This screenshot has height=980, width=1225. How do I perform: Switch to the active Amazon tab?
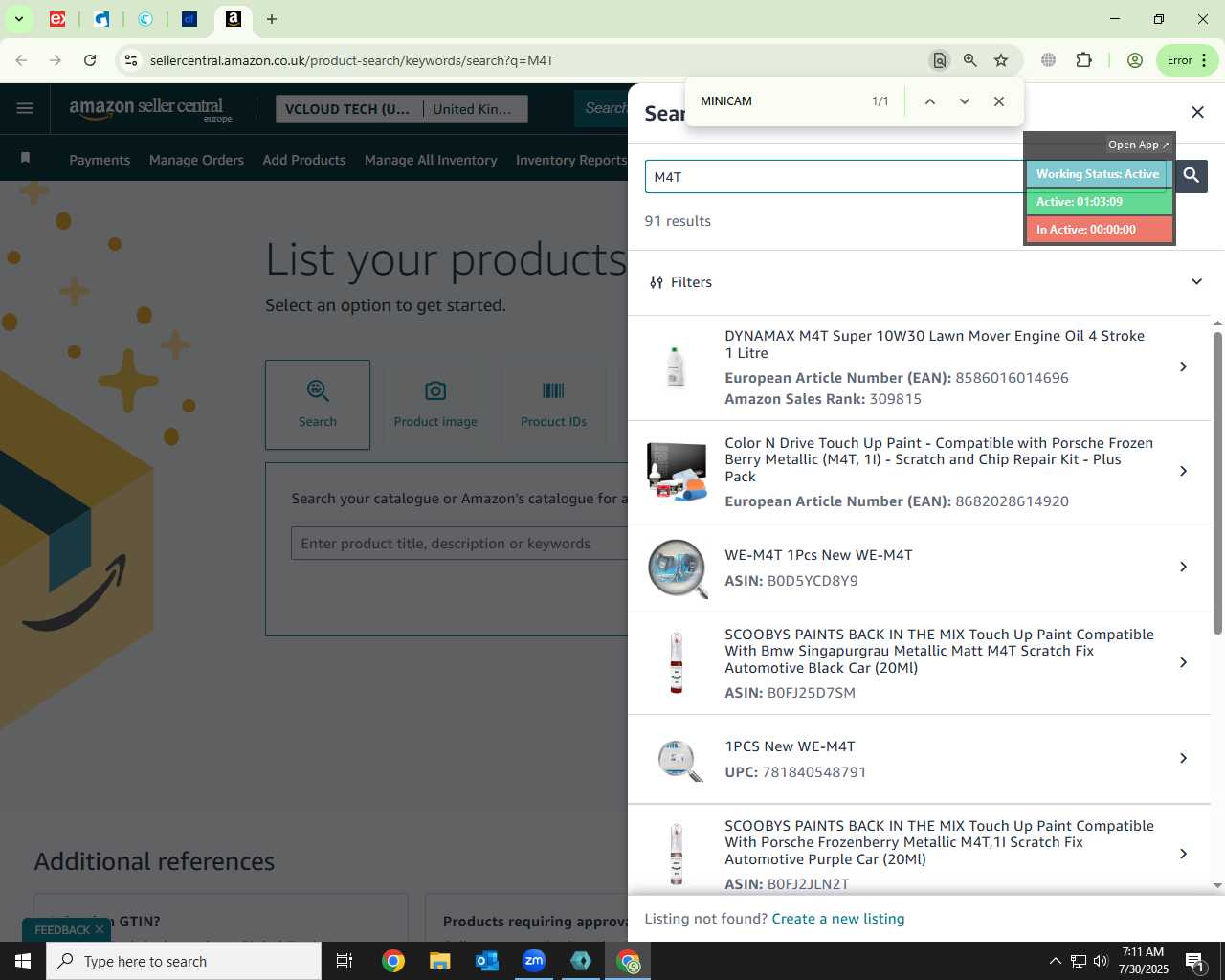234,19
